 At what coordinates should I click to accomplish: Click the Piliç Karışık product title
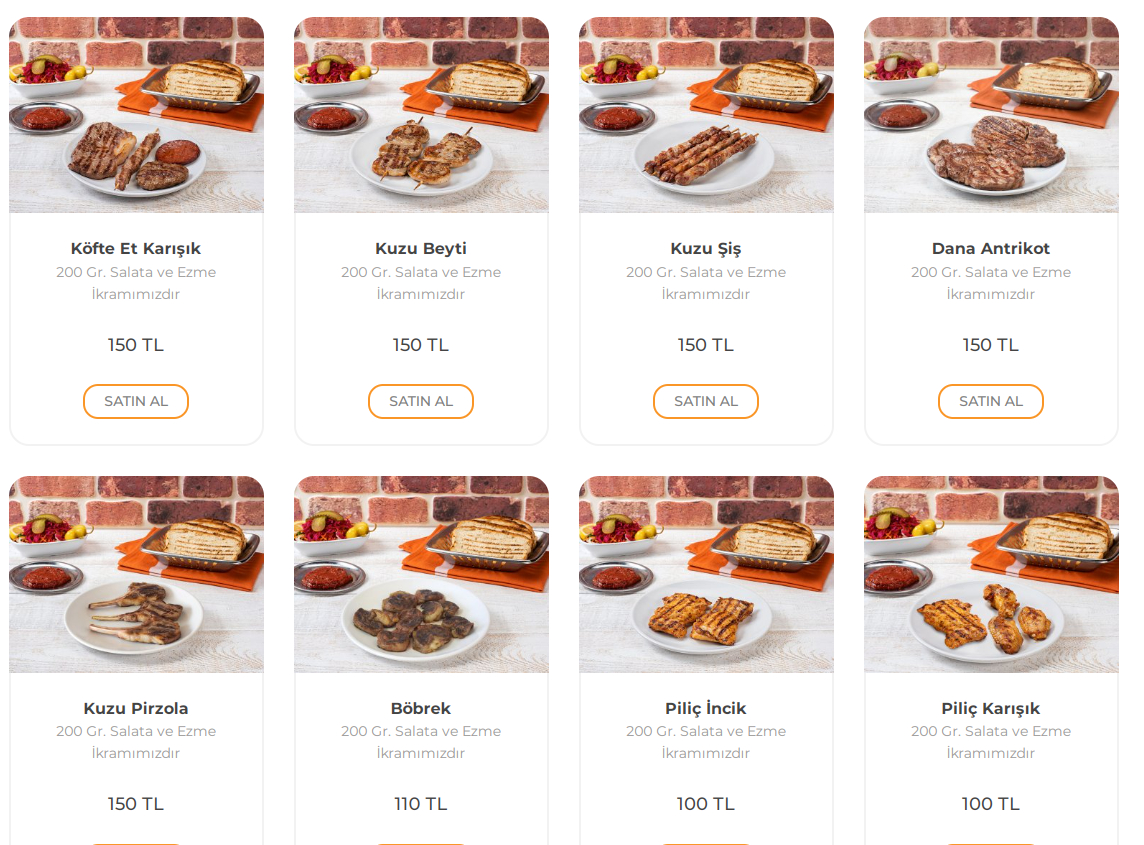click(x=991, y=709)
